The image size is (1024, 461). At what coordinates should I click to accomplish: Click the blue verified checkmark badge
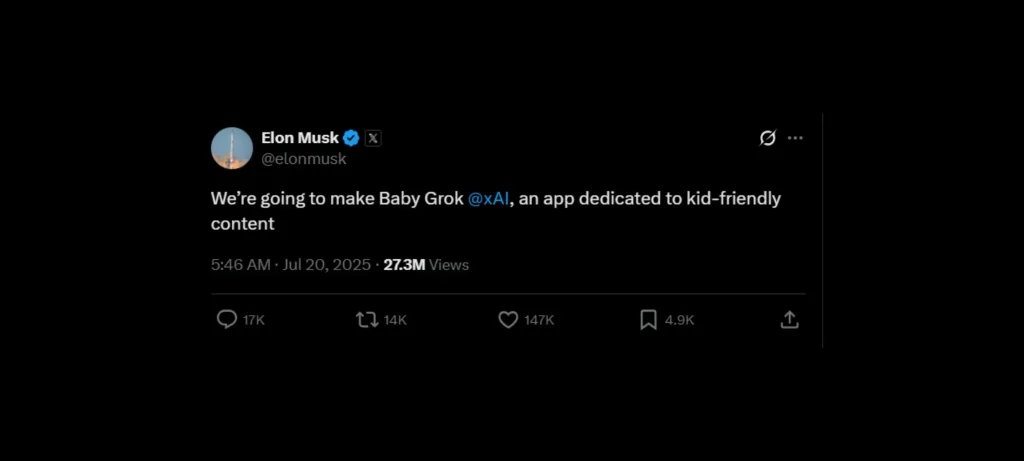point(352,138)
